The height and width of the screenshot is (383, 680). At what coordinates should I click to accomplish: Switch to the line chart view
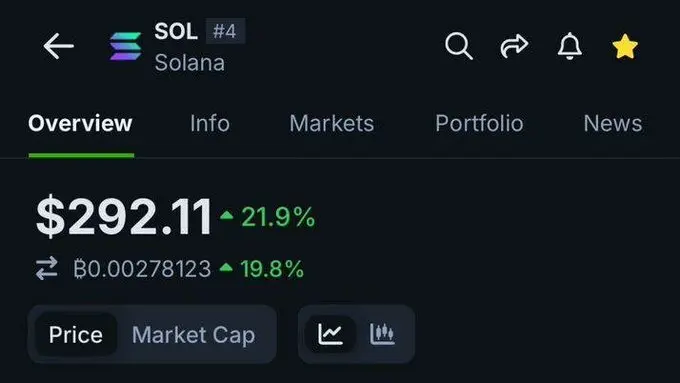coord(330,334)
